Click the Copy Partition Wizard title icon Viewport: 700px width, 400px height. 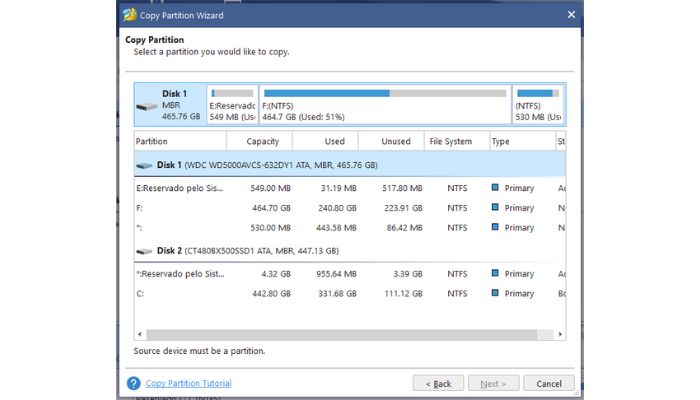pos(130,15)
